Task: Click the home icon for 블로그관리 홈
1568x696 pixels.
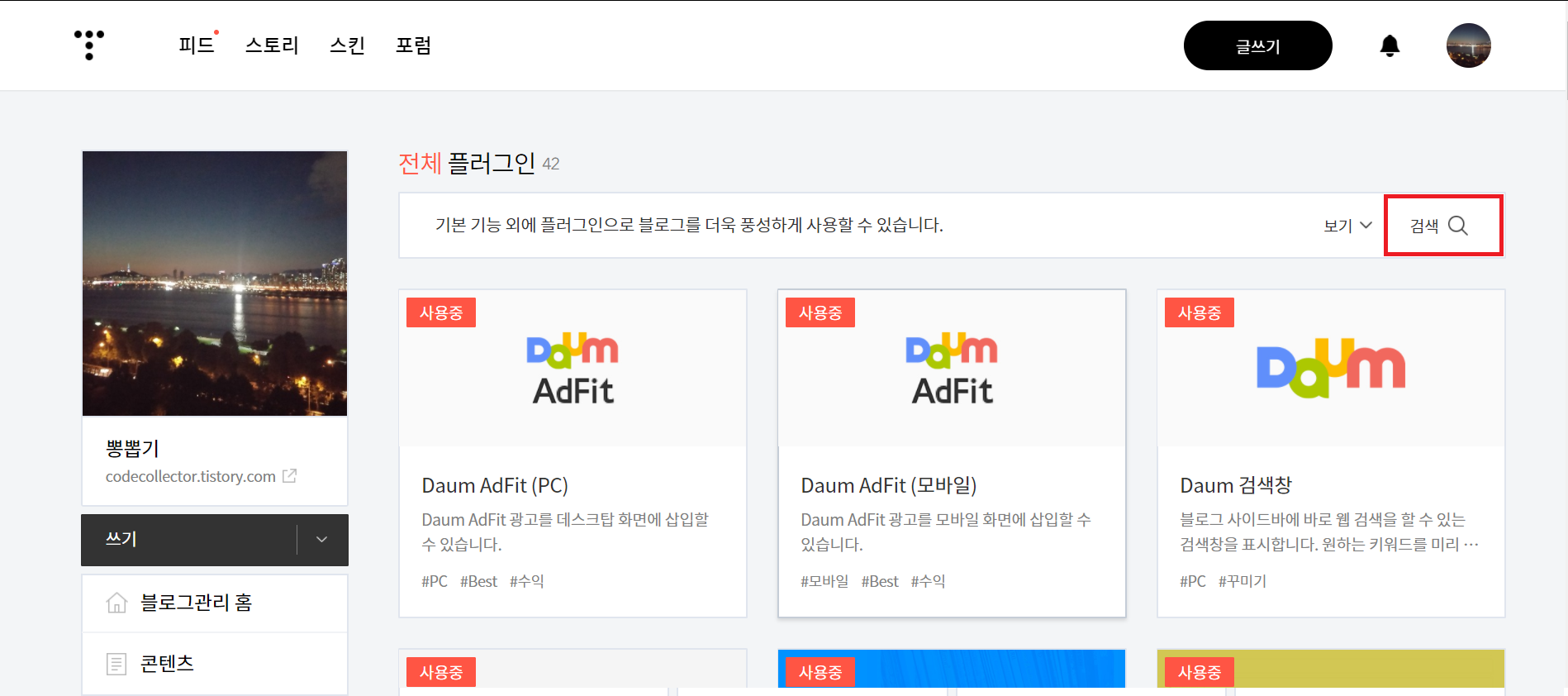Action: click(x=116, y=603)
